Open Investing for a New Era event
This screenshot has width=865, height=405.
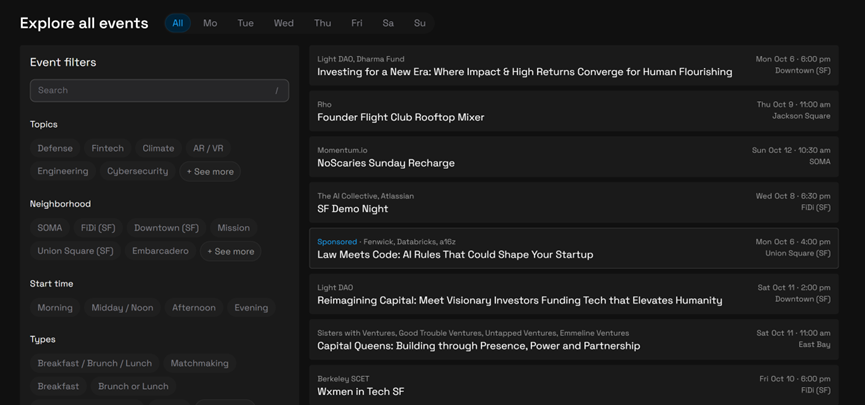coord(574,66)
